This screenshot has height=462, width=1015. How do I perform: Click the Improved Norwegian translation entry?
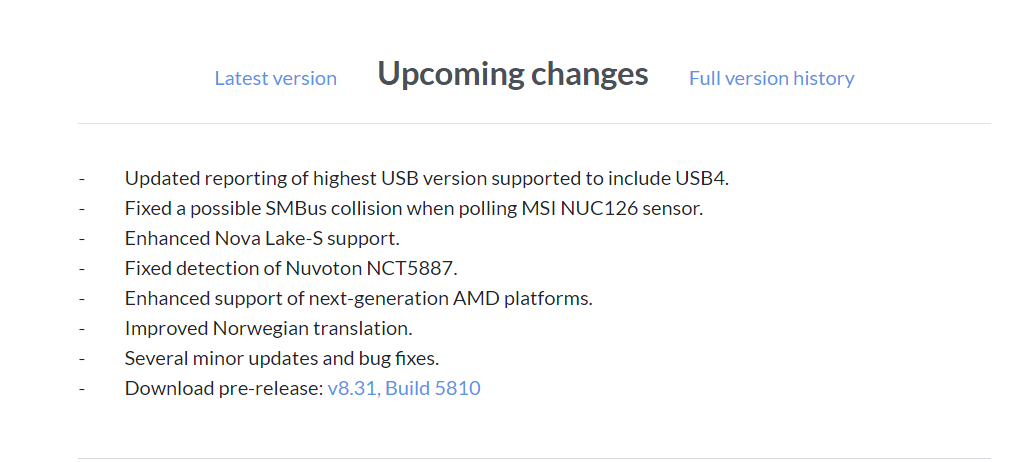[x=269, y=328]
